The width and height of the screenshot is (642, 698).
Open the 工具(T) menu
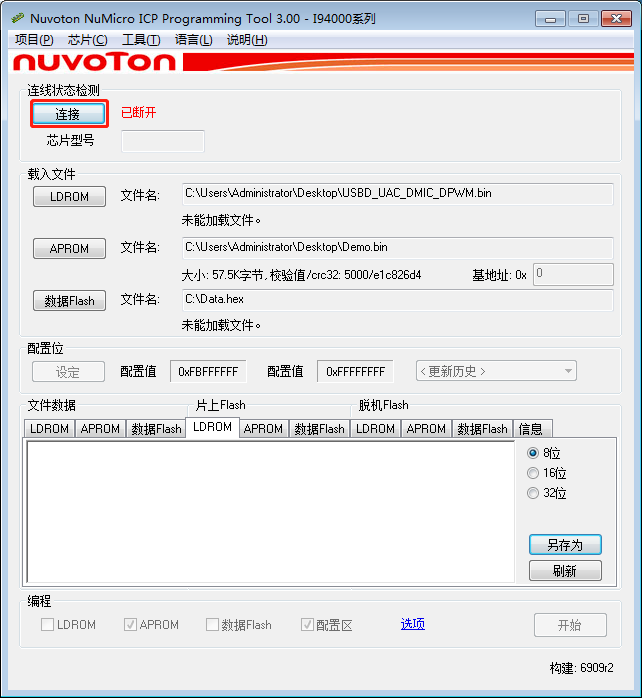(x=141, y=40)
